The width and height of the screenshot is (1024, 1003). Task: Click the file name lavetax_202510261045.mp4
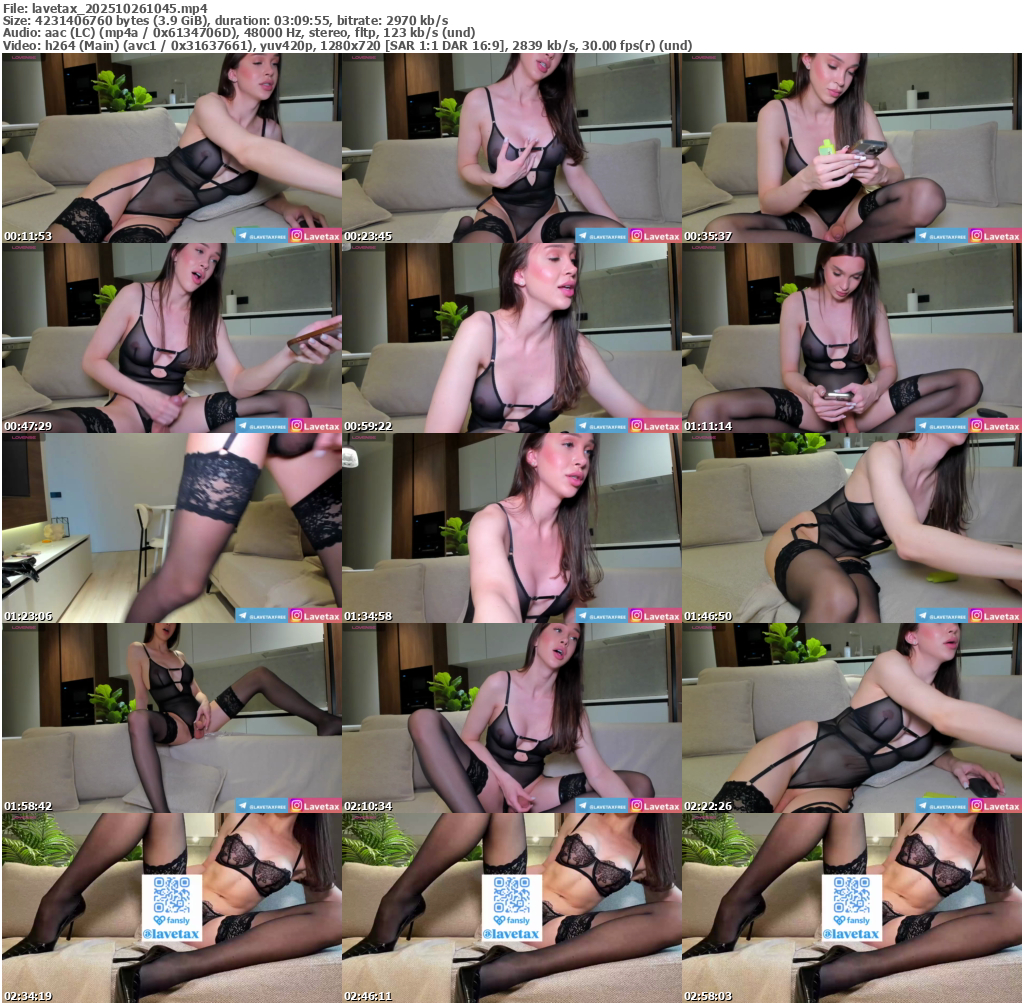[120, 8]
